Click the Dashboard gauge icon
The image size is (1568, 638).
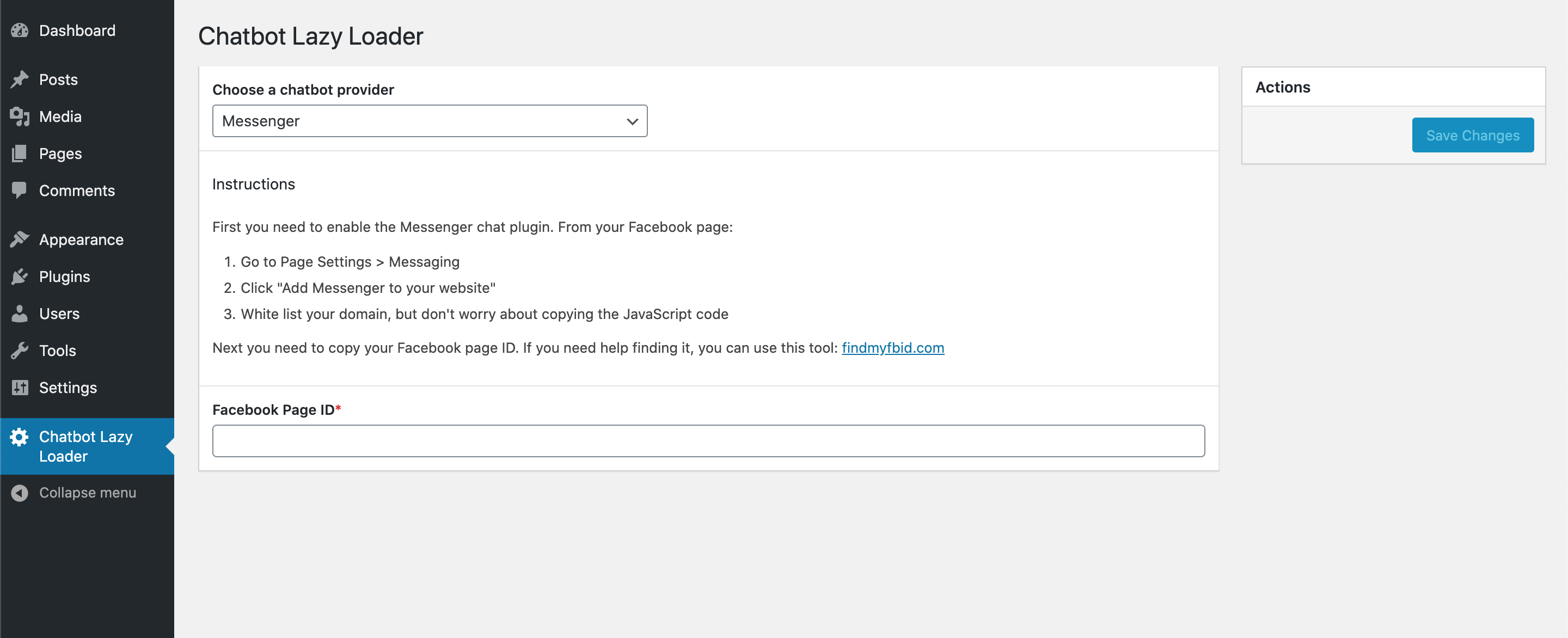tap(20, 30)
